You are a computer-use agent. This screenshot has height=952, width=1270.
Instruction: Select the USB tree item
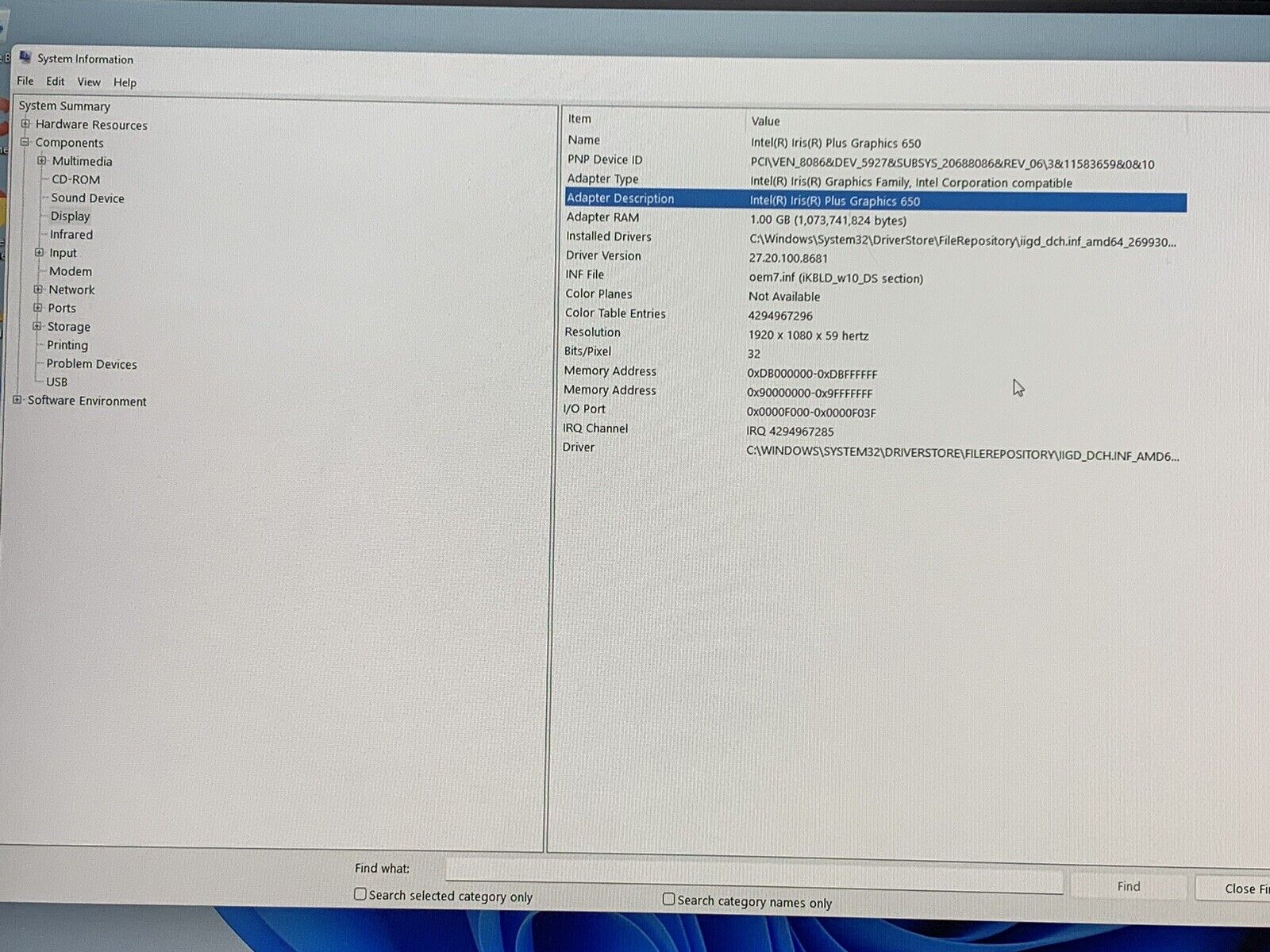57,382
